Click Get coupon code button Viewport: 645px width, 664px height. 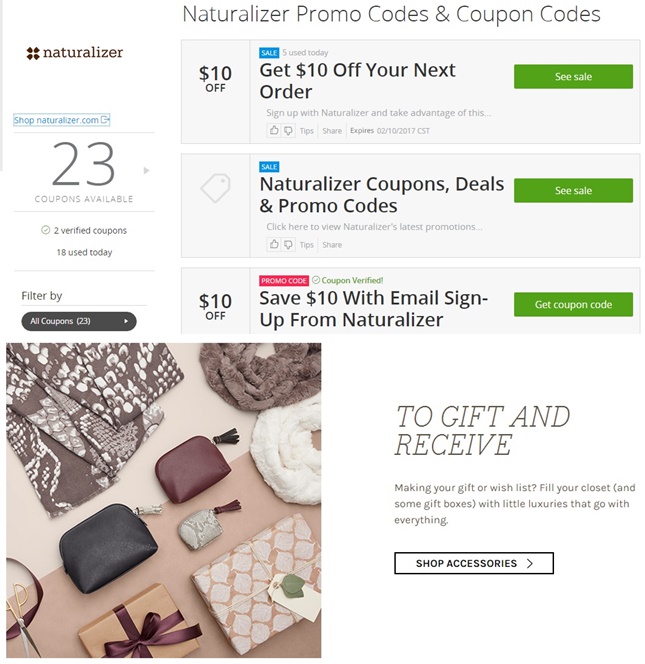[x=573, y=304]
